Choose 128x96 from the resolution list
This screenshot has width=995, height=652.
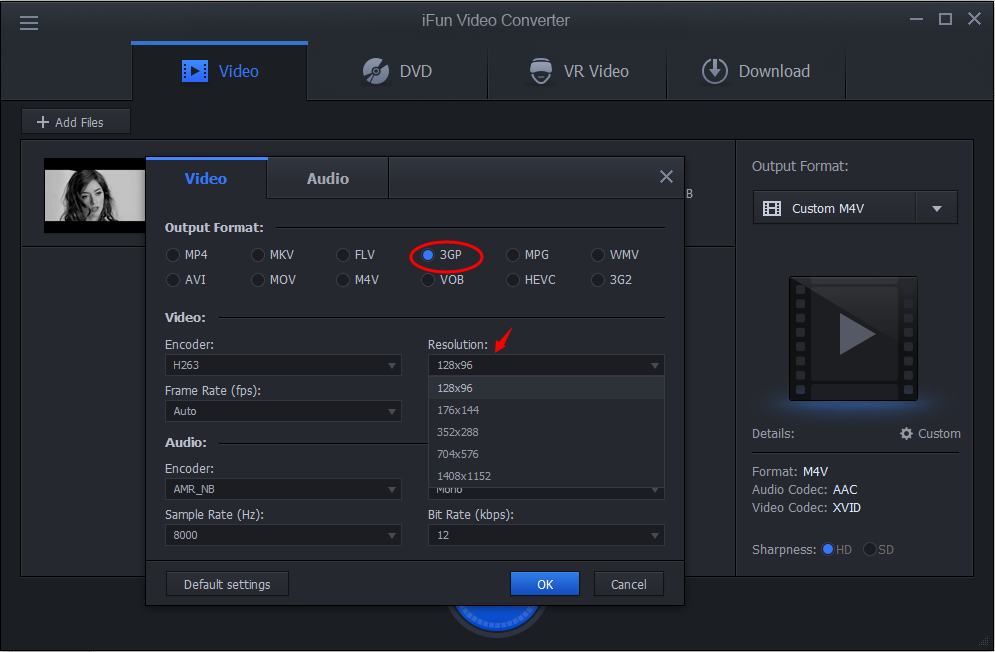pos(546,388)
